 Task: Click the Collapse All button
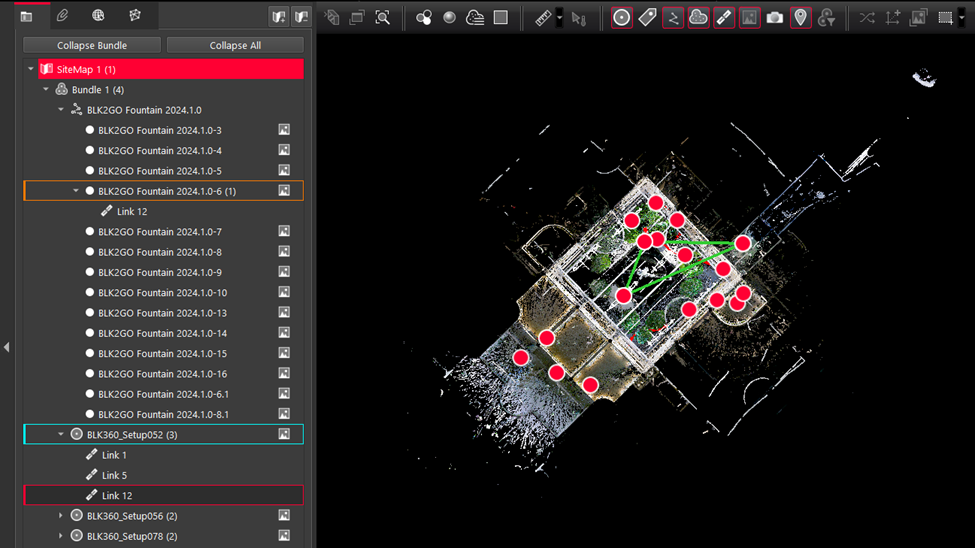(235, 45)
